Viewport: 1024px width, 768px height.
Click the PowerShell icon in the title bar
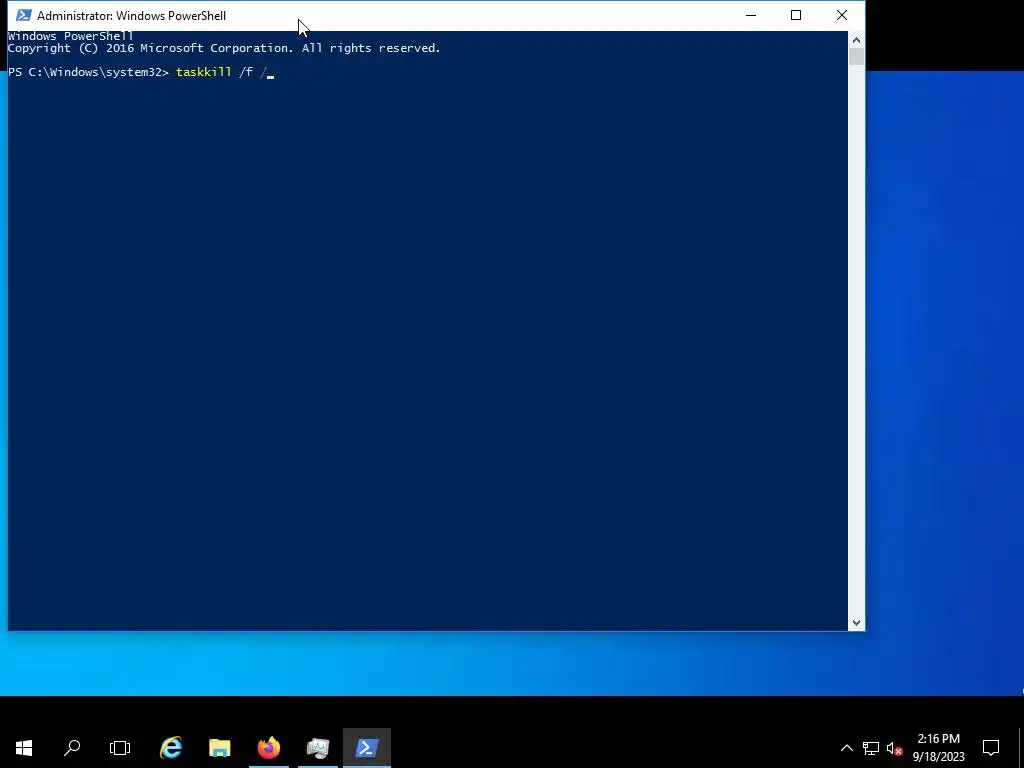24,15
